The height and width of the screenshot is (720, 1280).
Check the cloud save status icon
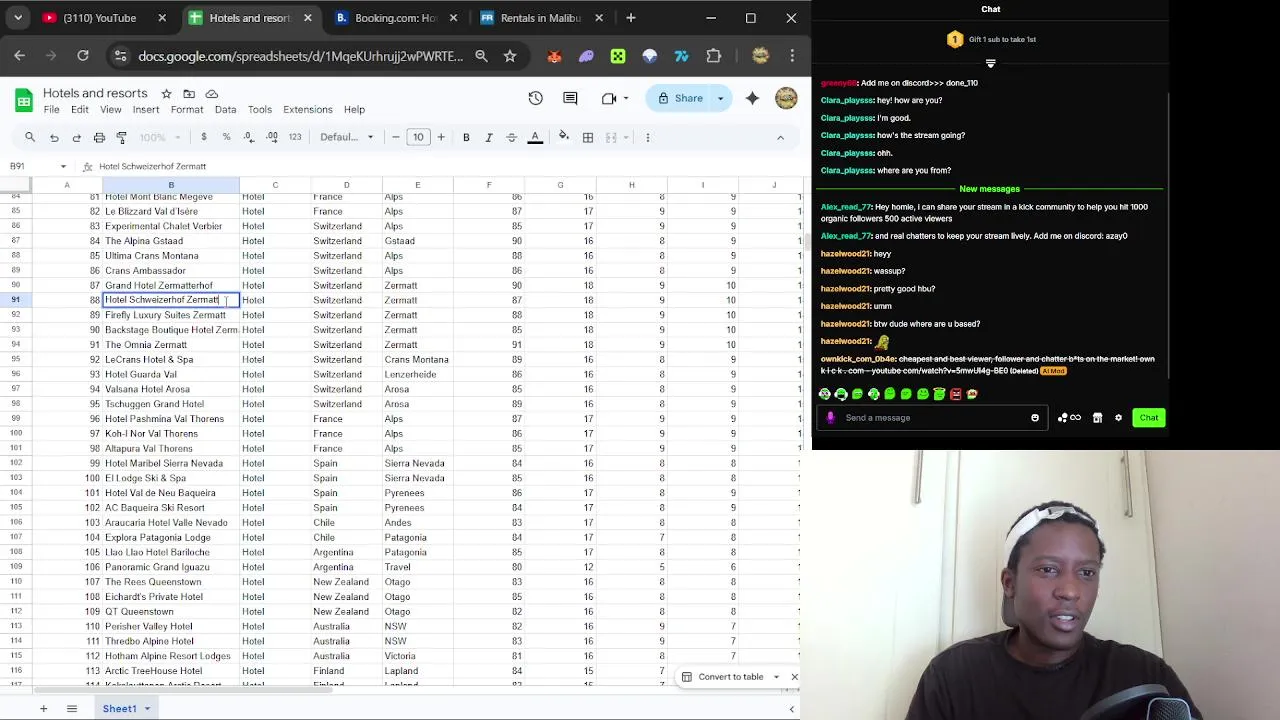tap(212, 93)
